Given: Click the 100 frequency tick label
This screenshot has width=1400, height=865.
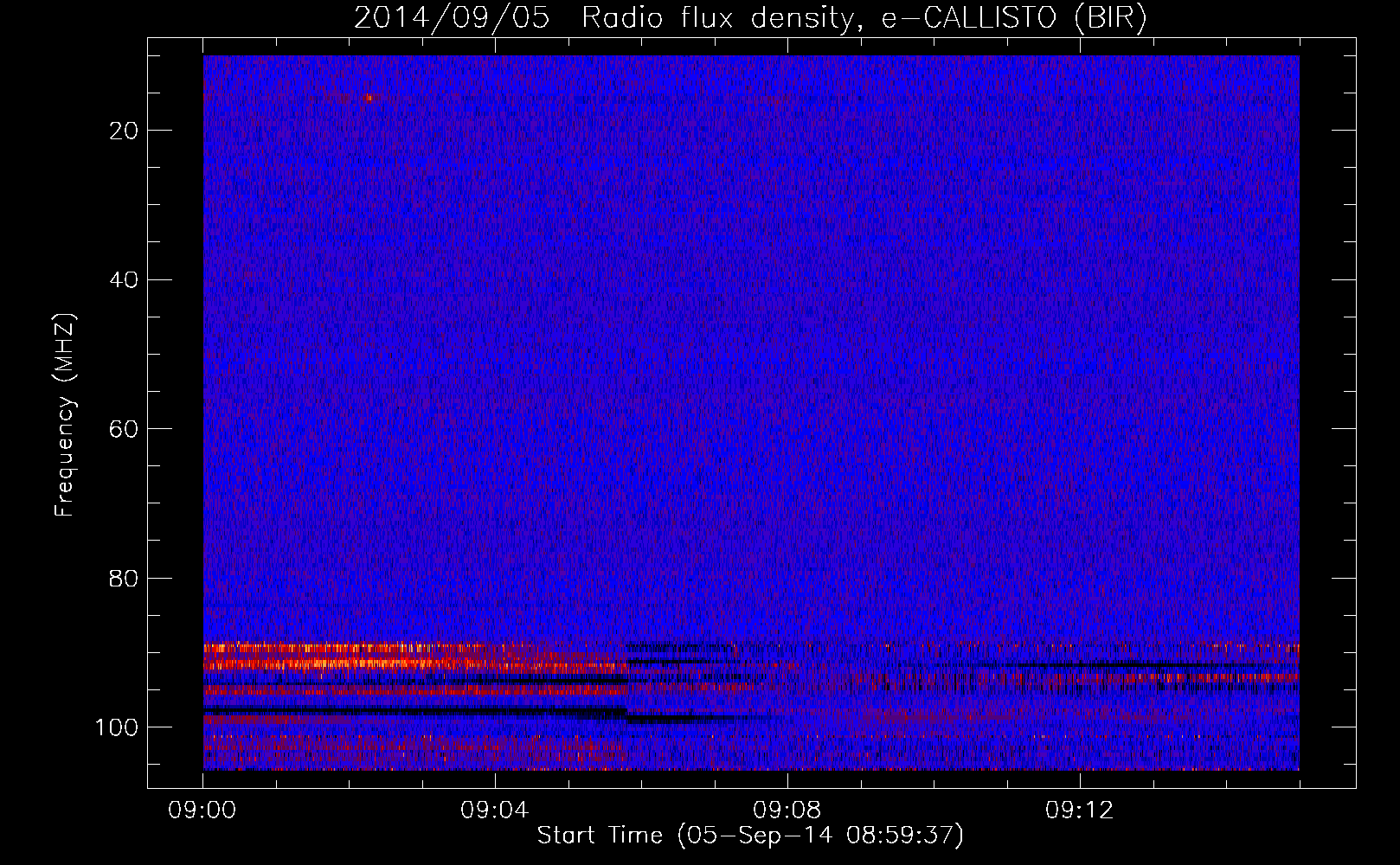Looking at the screenshot, I should click(x=118, y=727).
